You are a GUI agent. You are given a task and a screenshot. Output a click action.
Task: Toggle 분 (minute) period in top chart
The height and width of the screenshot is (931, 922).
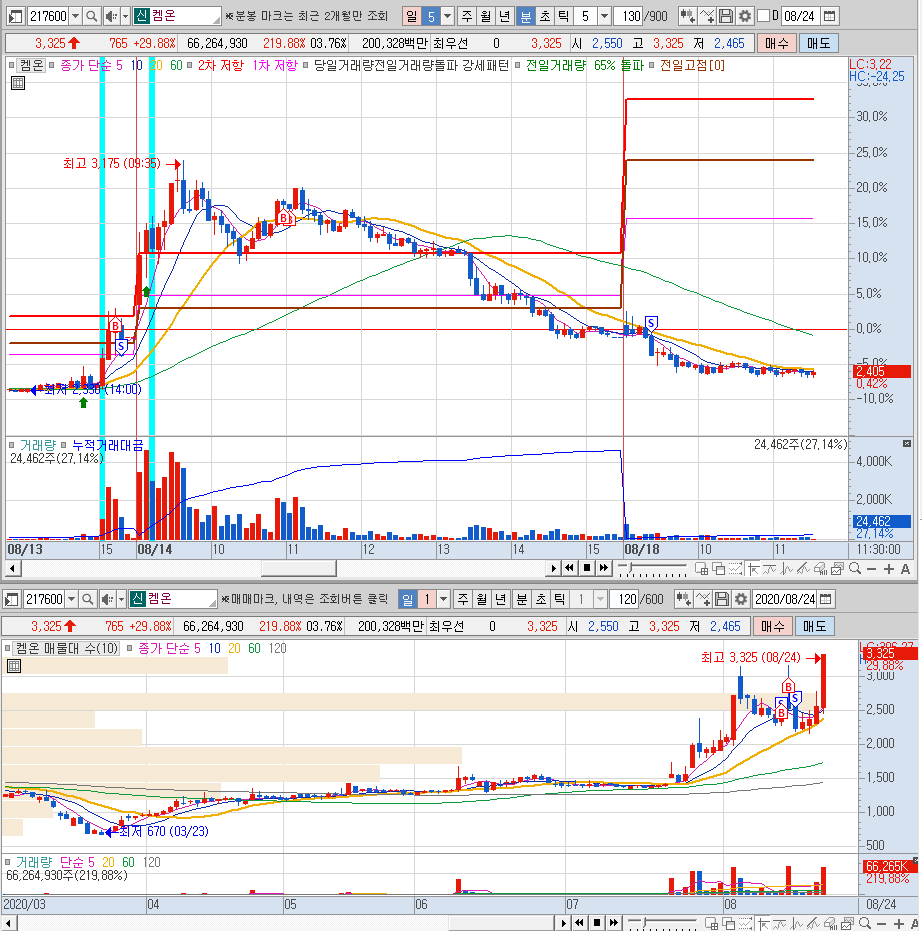click(525, 16)
